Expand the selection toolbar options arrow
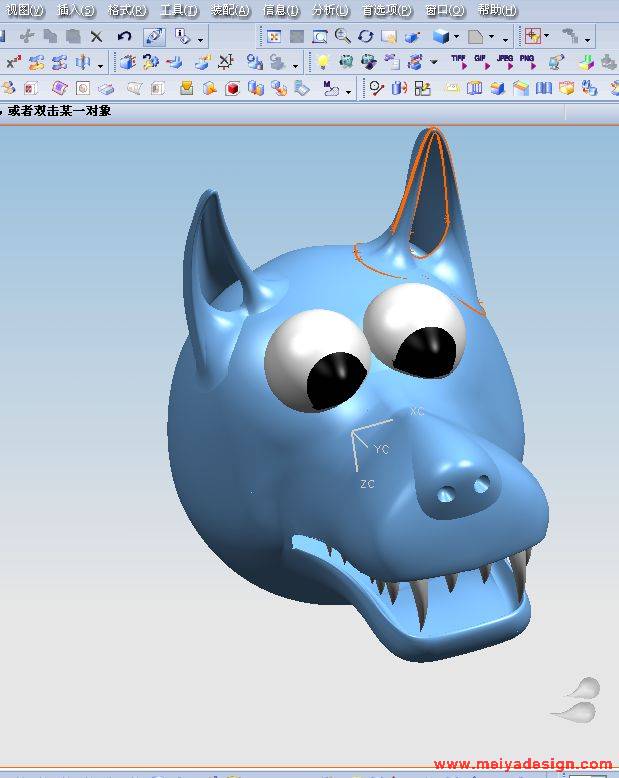The width and height of the screenshot is (619, 778). click(587, 39)
